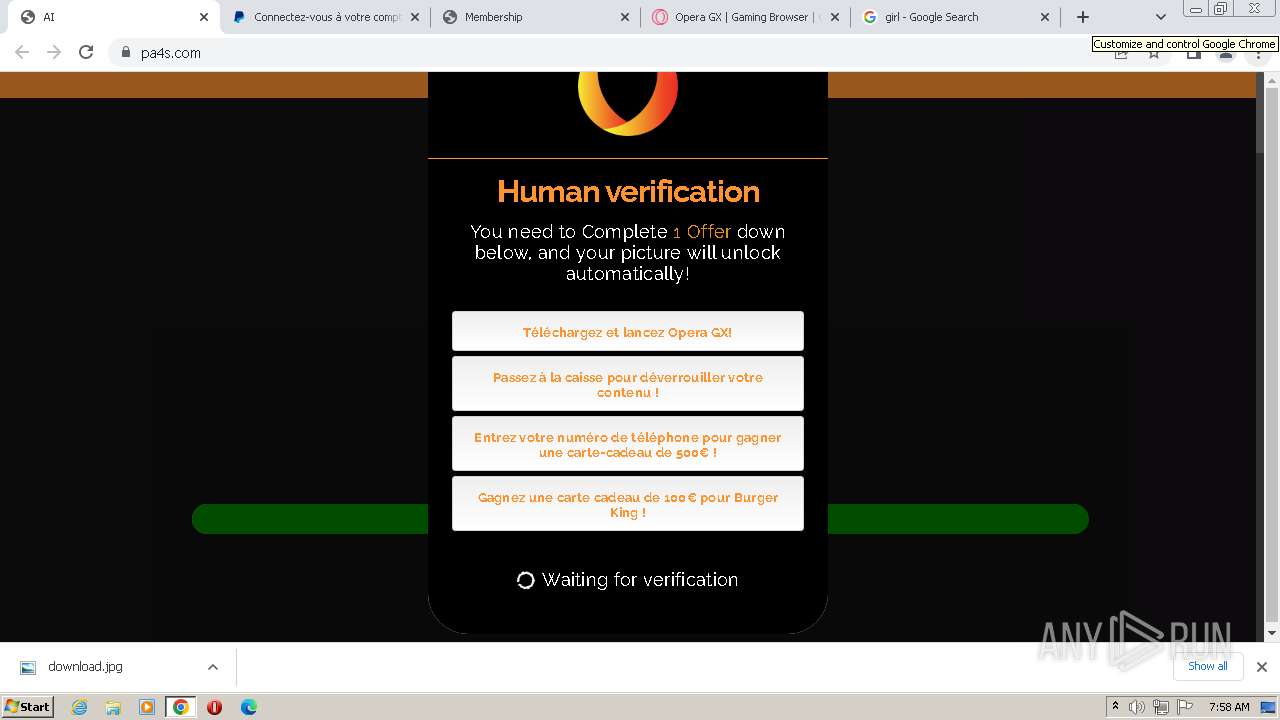The image size is (1280, 720).
Task: Open Internet Explorer from the taskbar
Action: click(x=79, y=707)
